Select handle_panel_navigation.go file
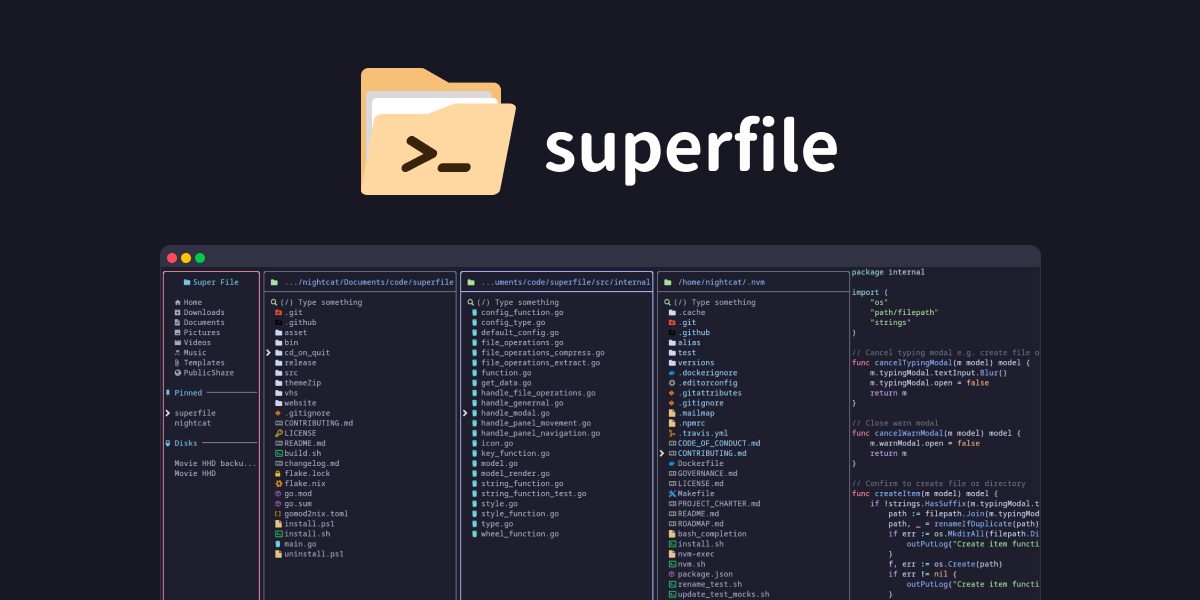Screen dimensions: 1200x600 [x=536, y=433]
